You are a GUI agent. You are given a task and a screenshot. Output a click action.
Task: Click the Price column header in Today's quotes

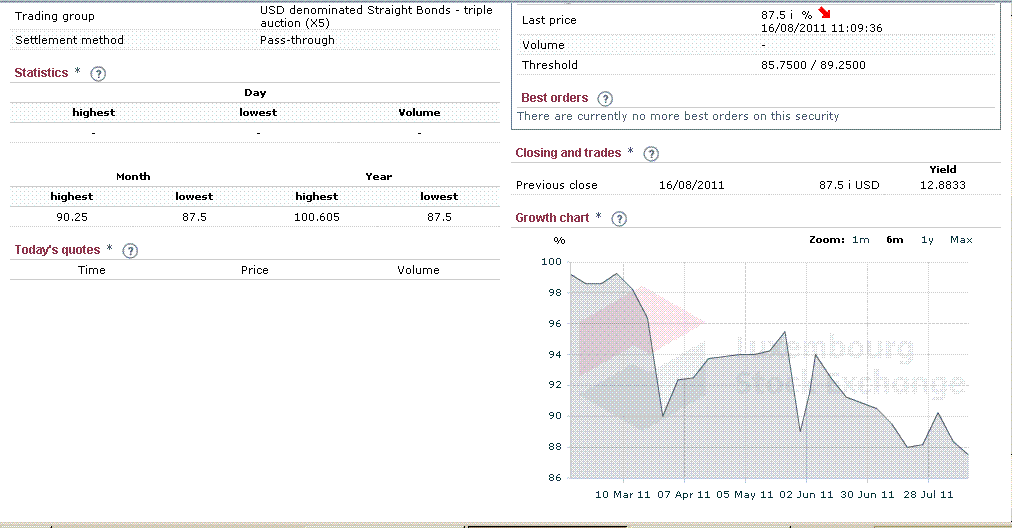coord(255,270)
